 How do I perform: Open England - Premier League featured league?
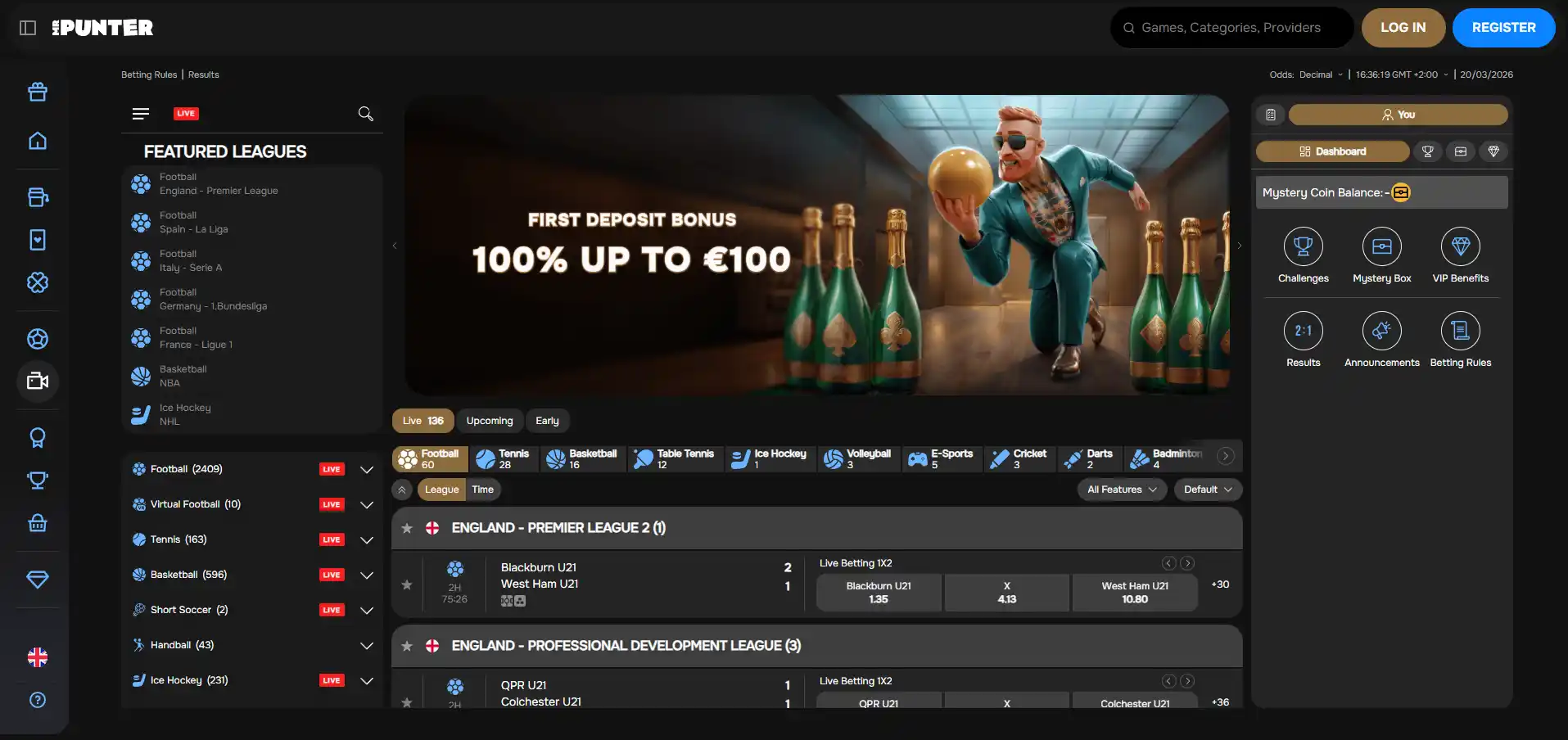pyautogui.click(x=251, y=184)
